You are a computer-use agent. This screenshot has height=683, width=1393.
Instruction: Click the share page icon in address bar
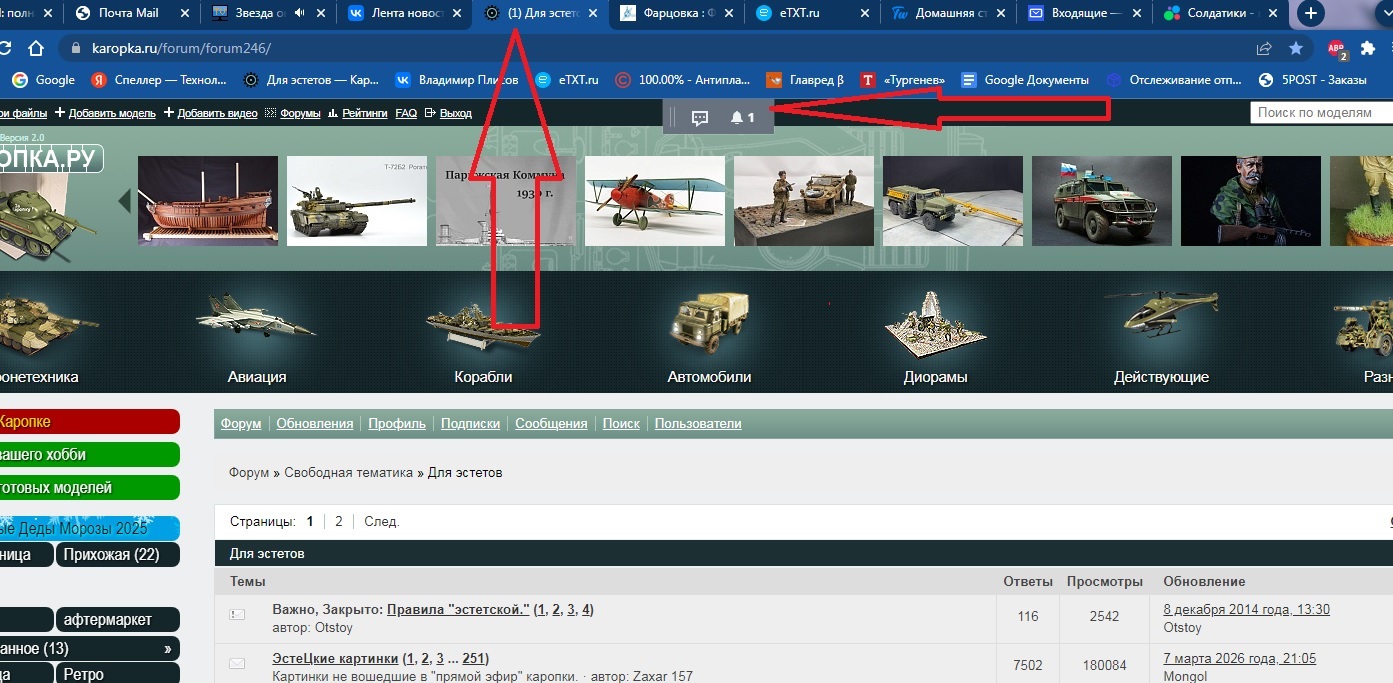tap(1265, 48)
